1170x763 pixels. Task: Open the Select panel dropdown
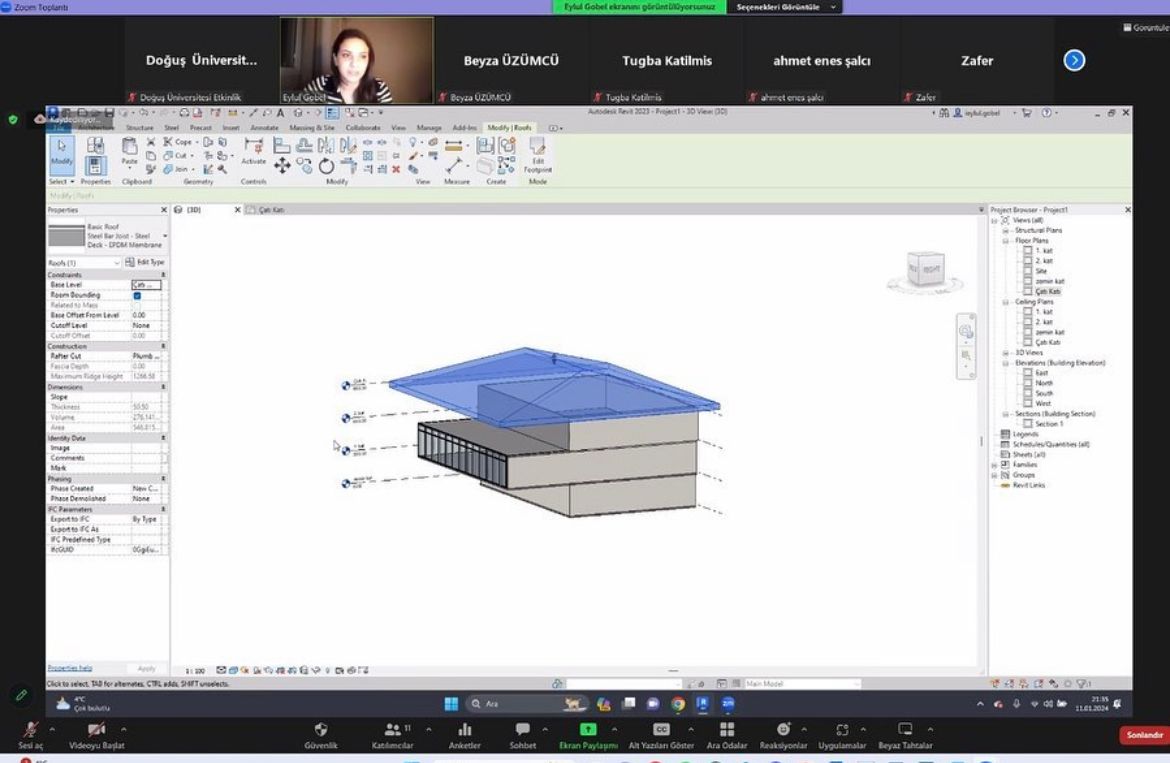pos(61,181)
